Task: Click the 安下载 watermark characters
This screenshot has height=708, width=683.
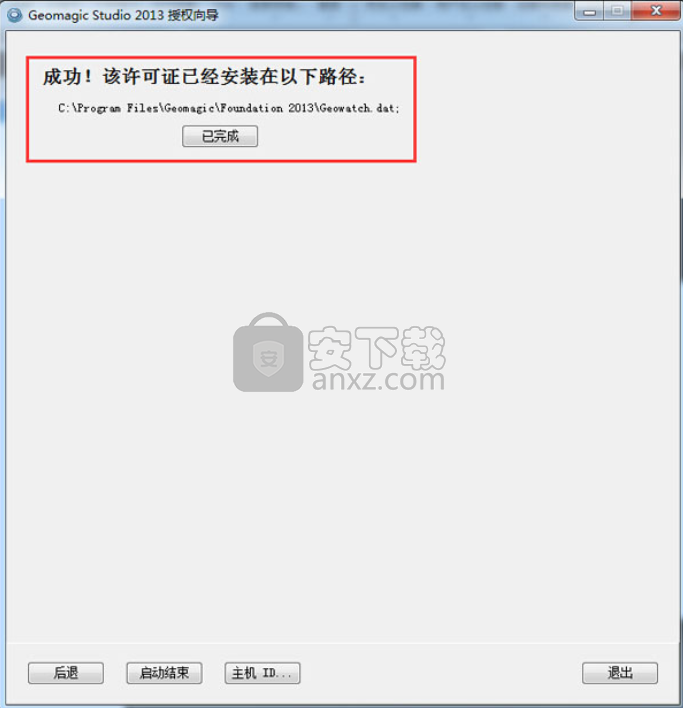Action: point(376,347)
